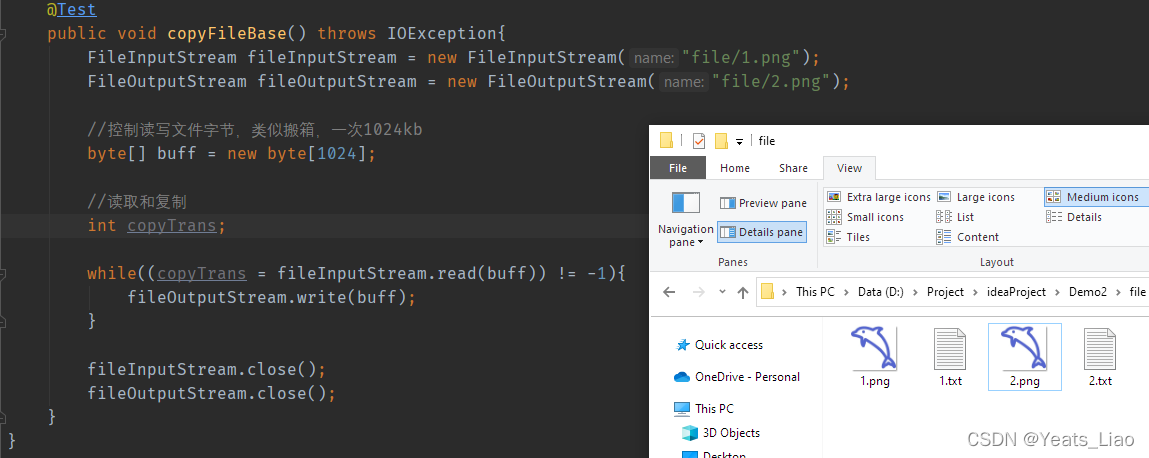Select the 1.png file thumbnail
Viewport: 1149px width, 458px height.
point(874,356)
